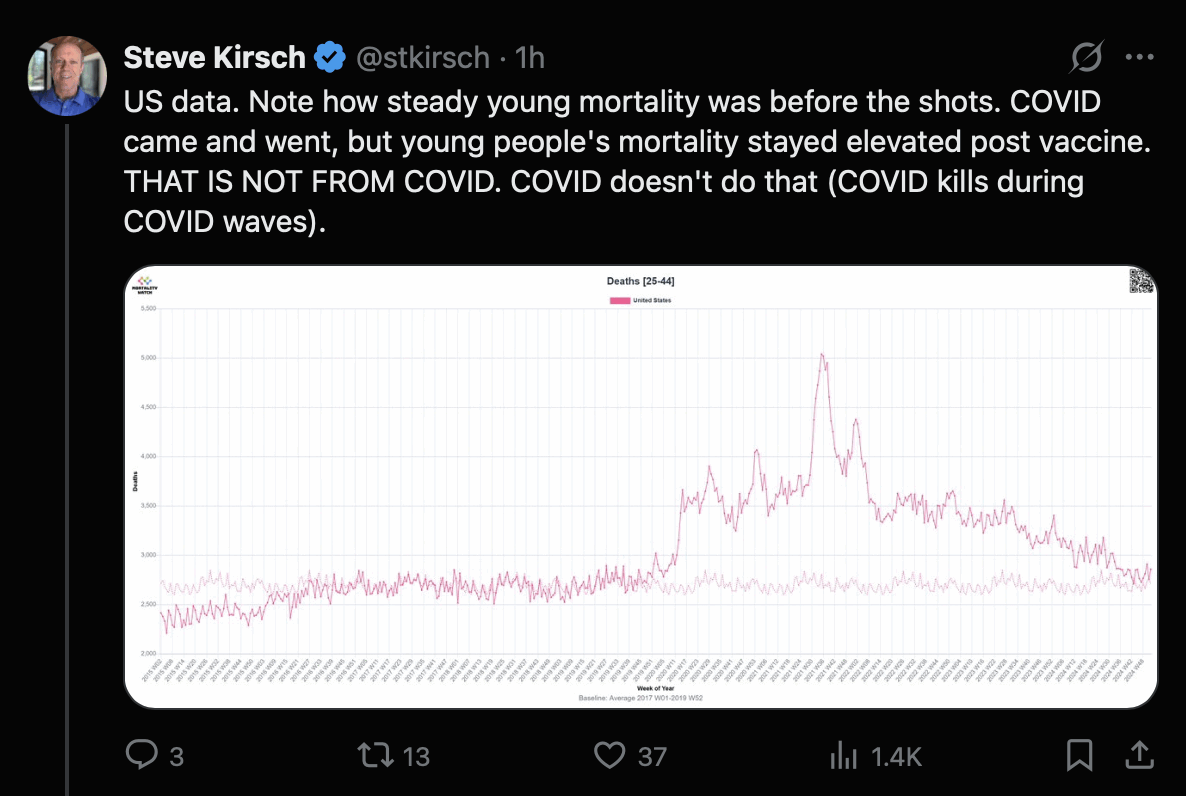Like the post with the heart
This screenshot has height=796, width=1186.
(609, 755)
